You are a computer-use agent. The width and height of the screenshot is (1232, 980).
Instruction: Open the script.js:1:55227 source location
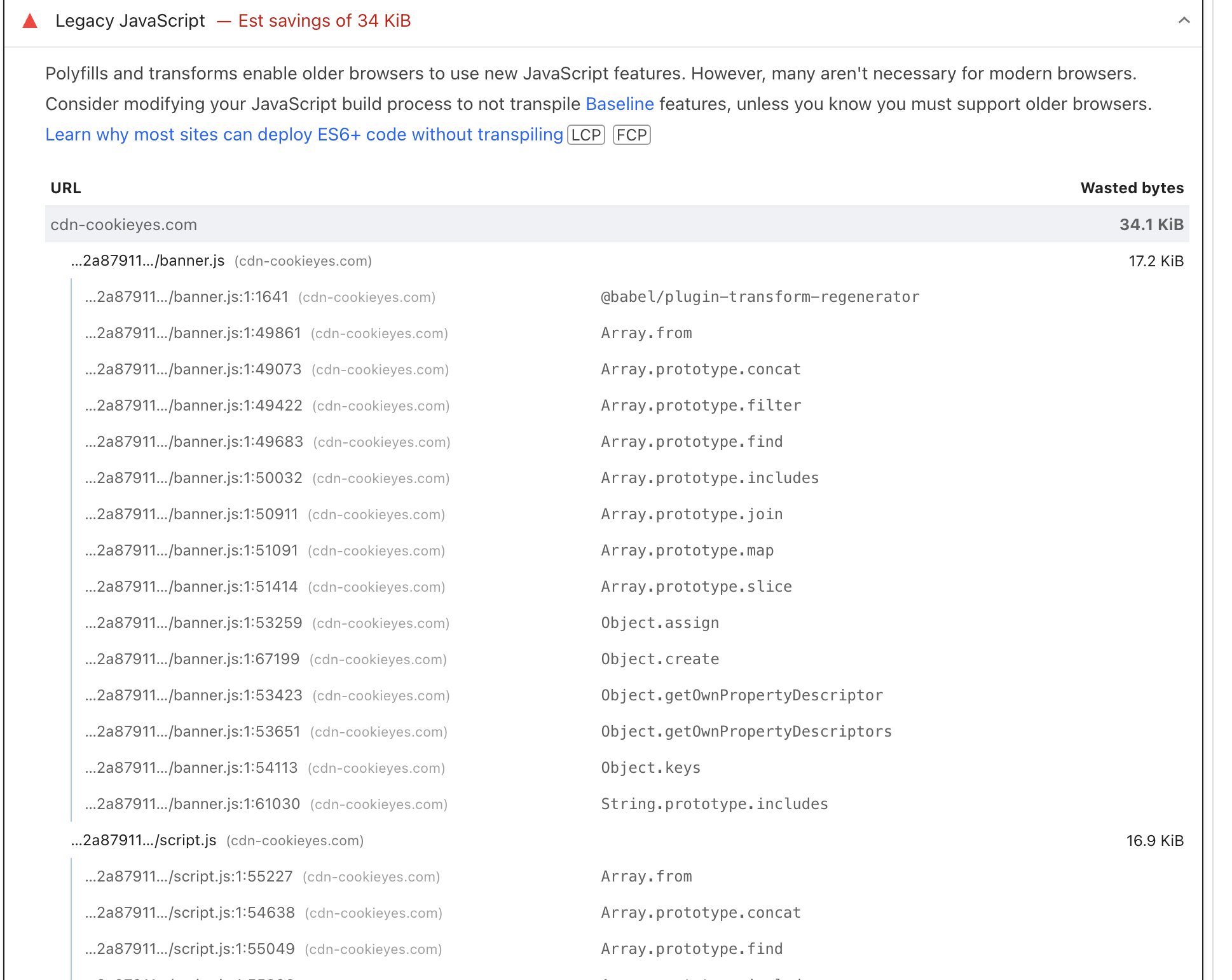pos(189,876)
